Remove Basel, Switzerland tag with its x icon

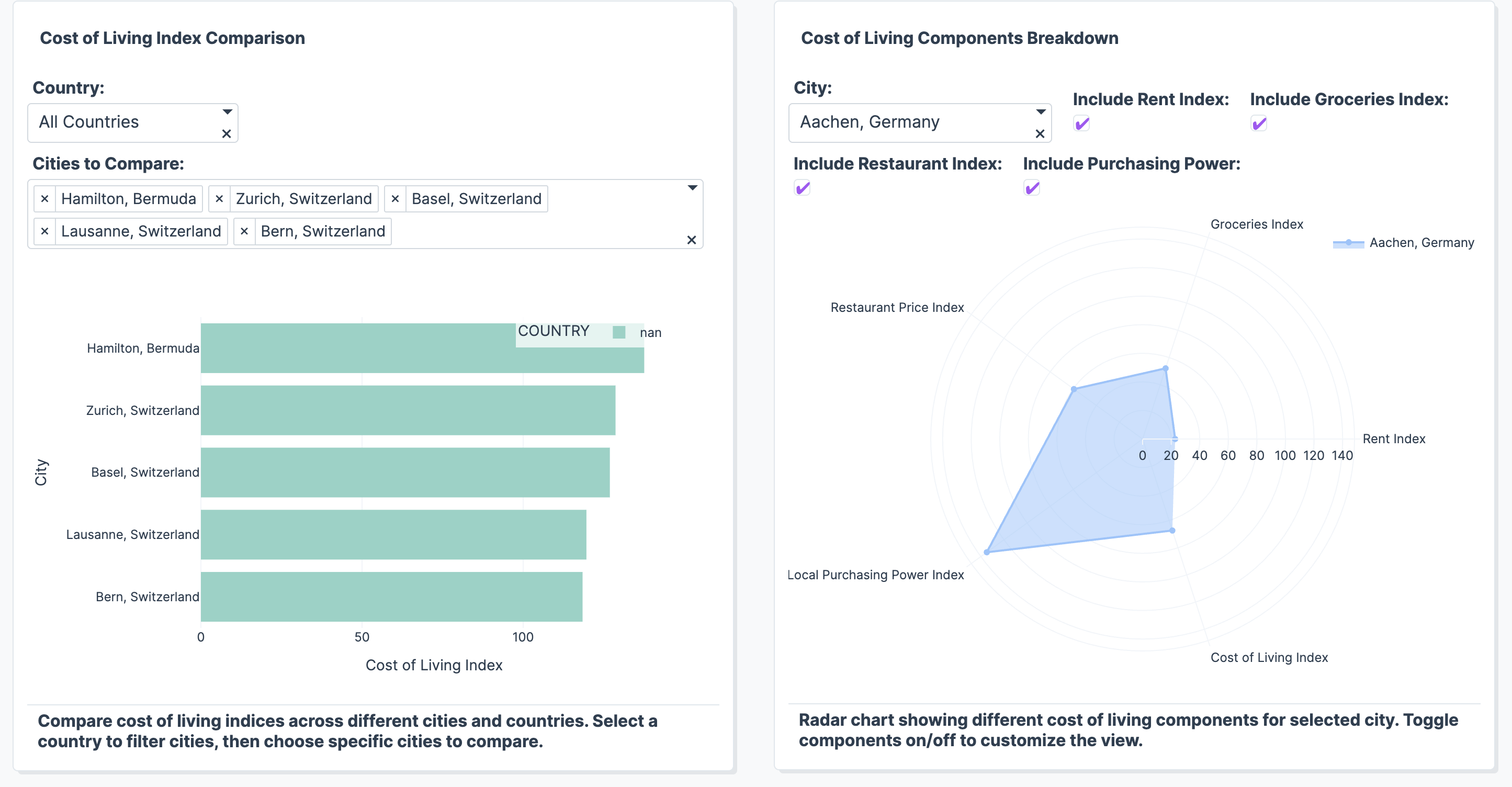[x=395, y=199]
